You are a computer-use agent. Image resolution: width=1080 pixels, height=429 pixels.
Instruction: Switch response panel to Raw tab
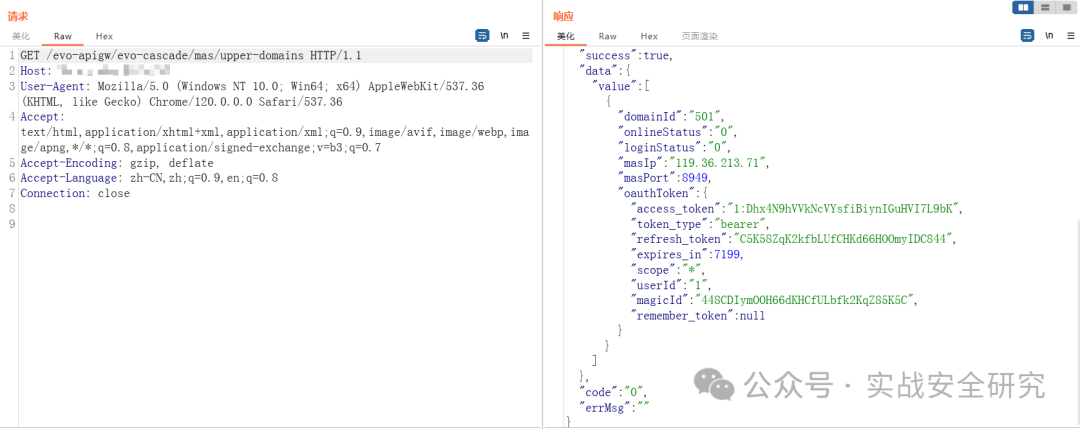pos(608,36)
